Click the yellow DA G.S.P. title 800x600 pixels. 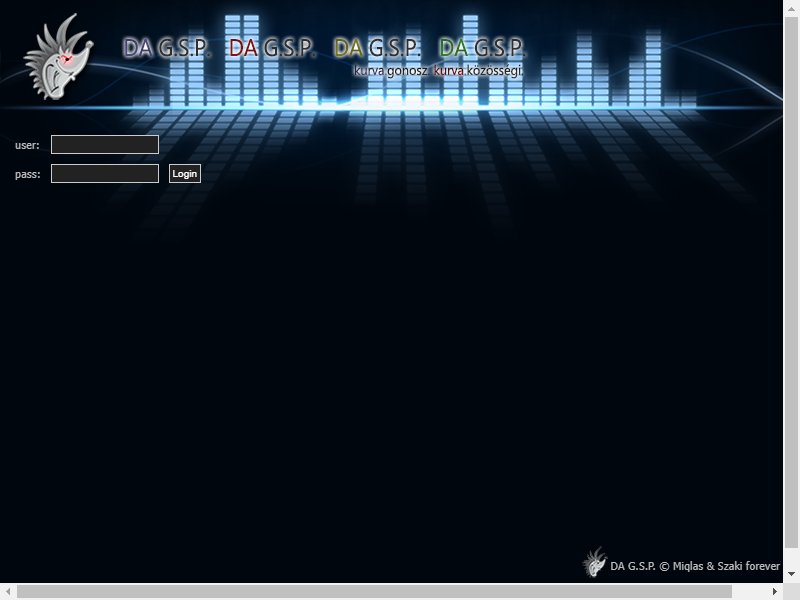pos(377,48)
